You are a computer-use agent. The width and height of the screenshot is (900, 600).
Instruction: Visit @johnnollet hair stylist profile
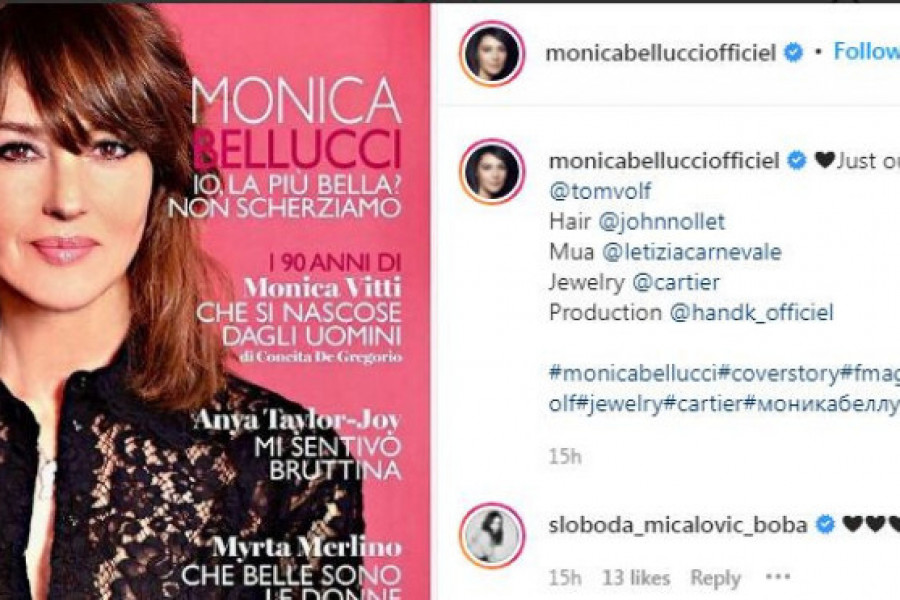point(661,222)
